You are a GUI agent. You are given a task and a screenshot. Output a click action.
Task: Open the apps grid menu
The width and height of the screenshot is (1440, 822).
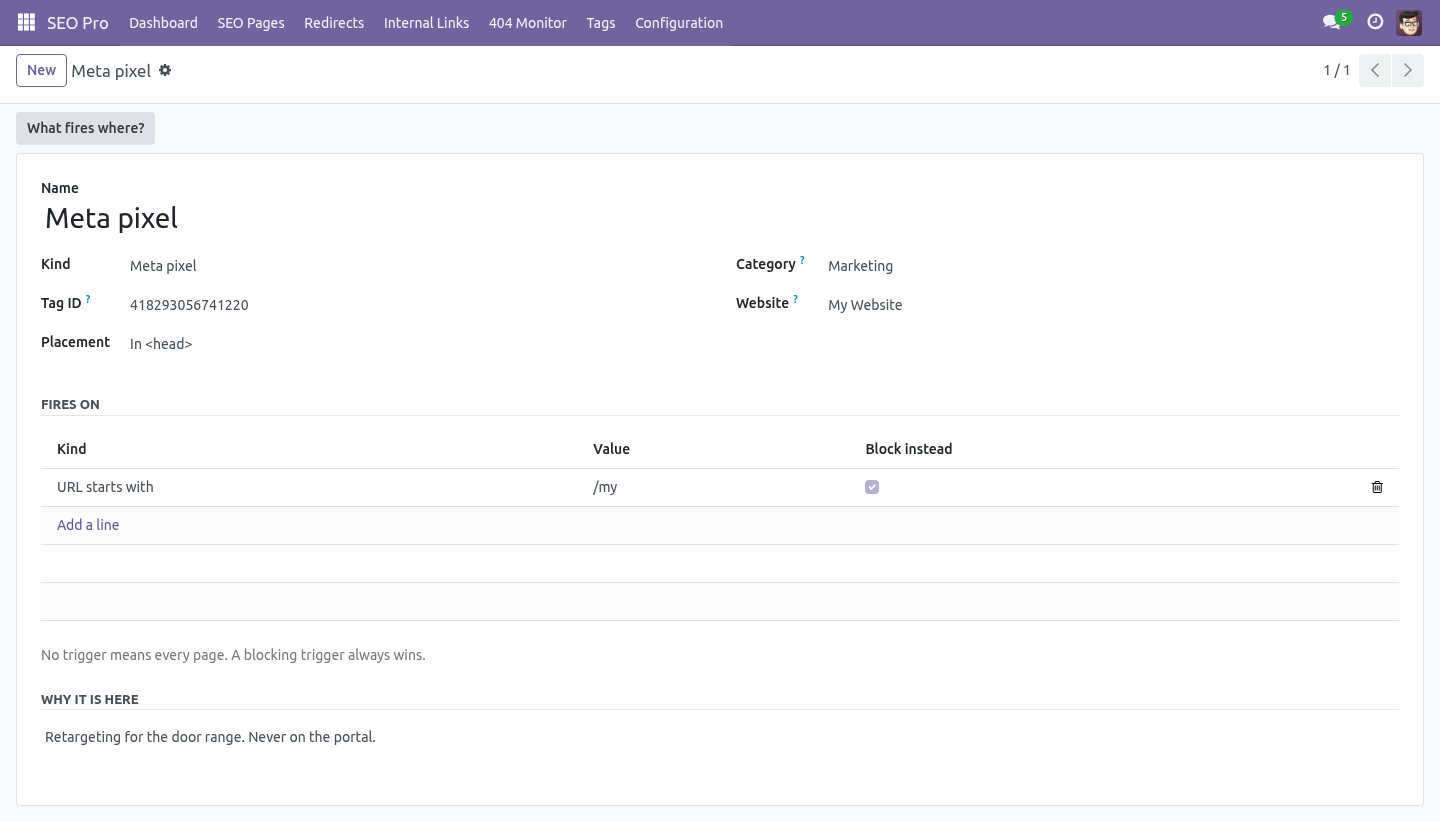tap(27, 22)
